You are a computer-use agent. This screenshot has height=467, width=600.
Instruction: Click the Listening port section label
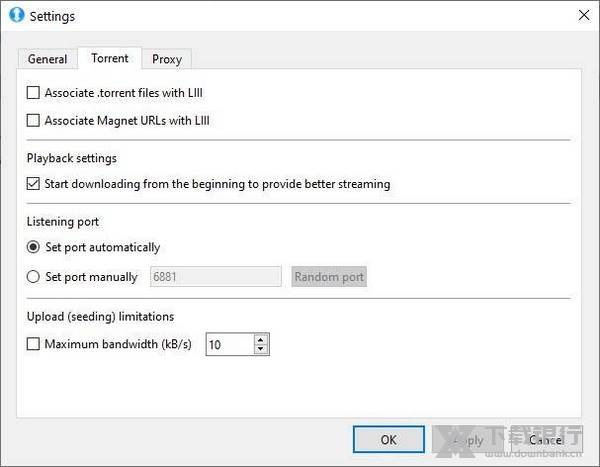coord(62,221)
